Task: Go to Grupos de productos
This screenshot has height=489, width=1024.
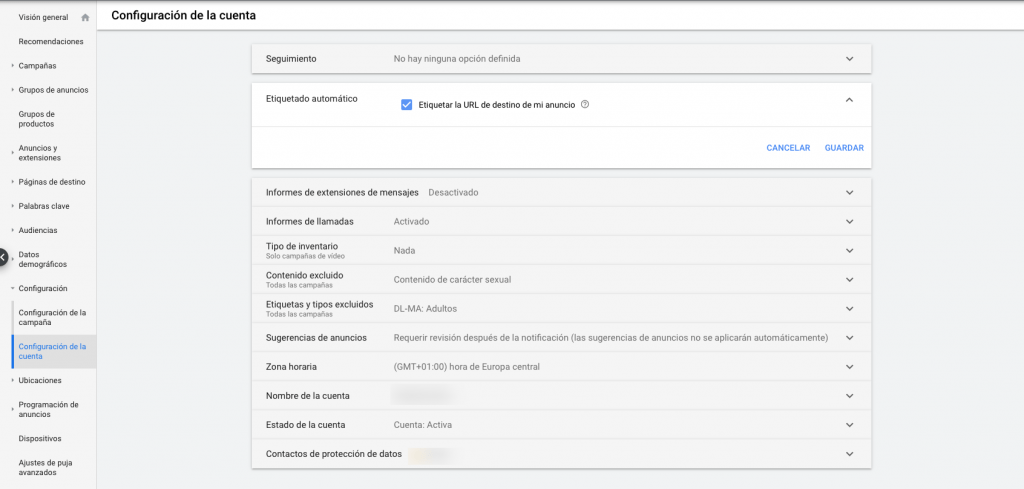Action: [x=37, y=119]
